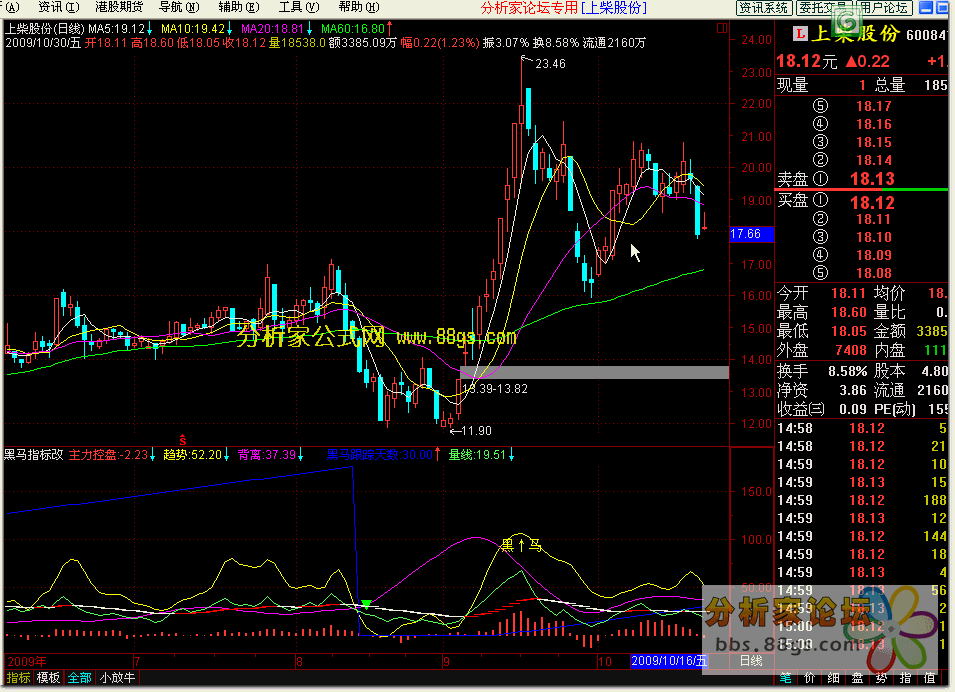Click the 趋势 down-arrow indicator
The width and height of the screenshot is (955, 692).
point(227,454)
